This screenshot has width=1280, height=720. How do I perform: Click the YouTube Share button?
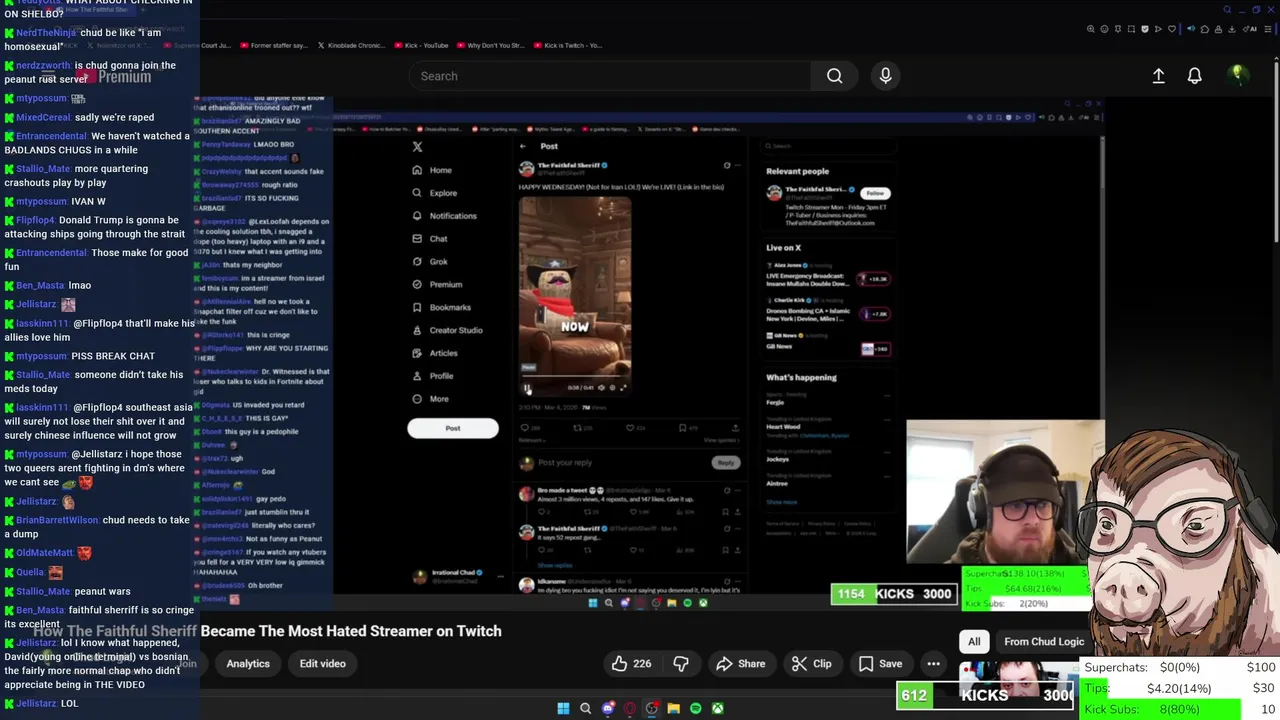(741, 664)
